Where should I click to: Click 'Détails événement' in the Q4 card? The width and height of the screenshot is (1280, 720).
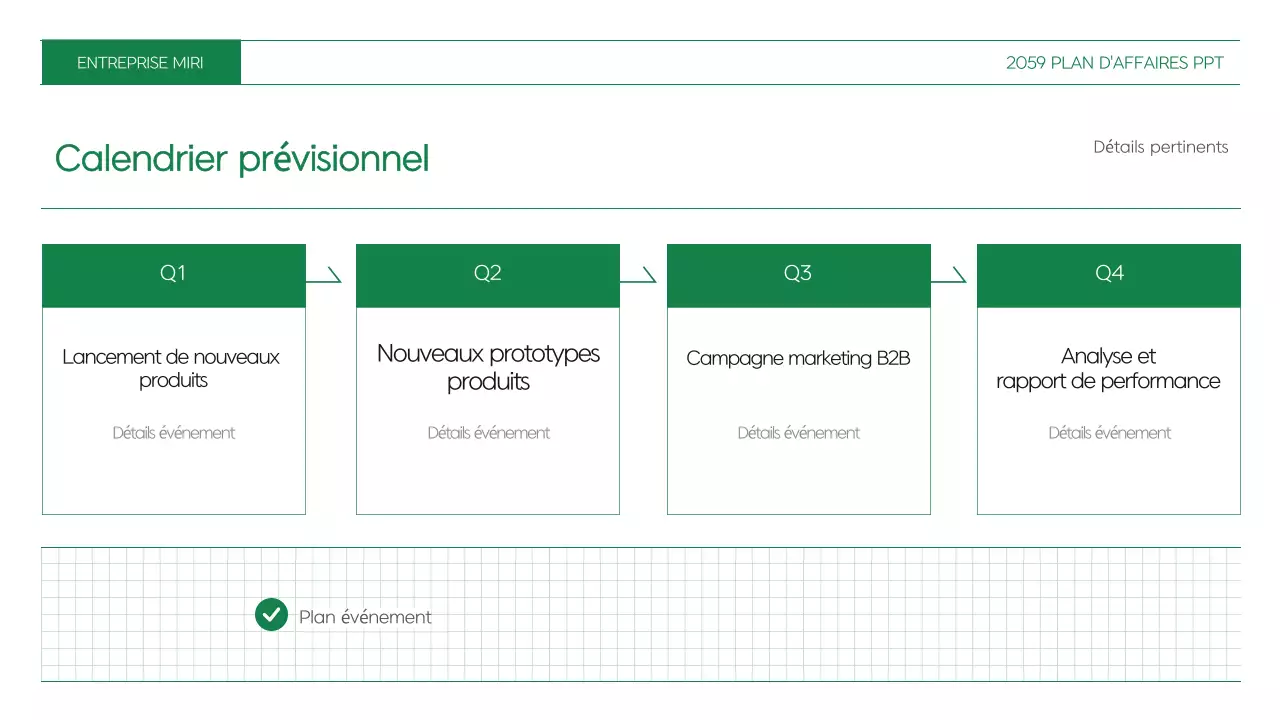click(x=1109, y=433)
